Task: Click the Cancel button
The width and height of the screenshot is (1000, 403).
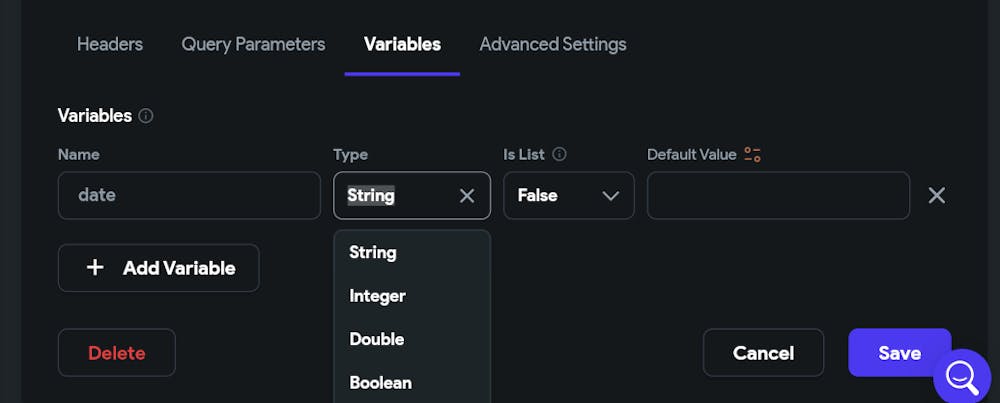Action: tap(763, 353)
